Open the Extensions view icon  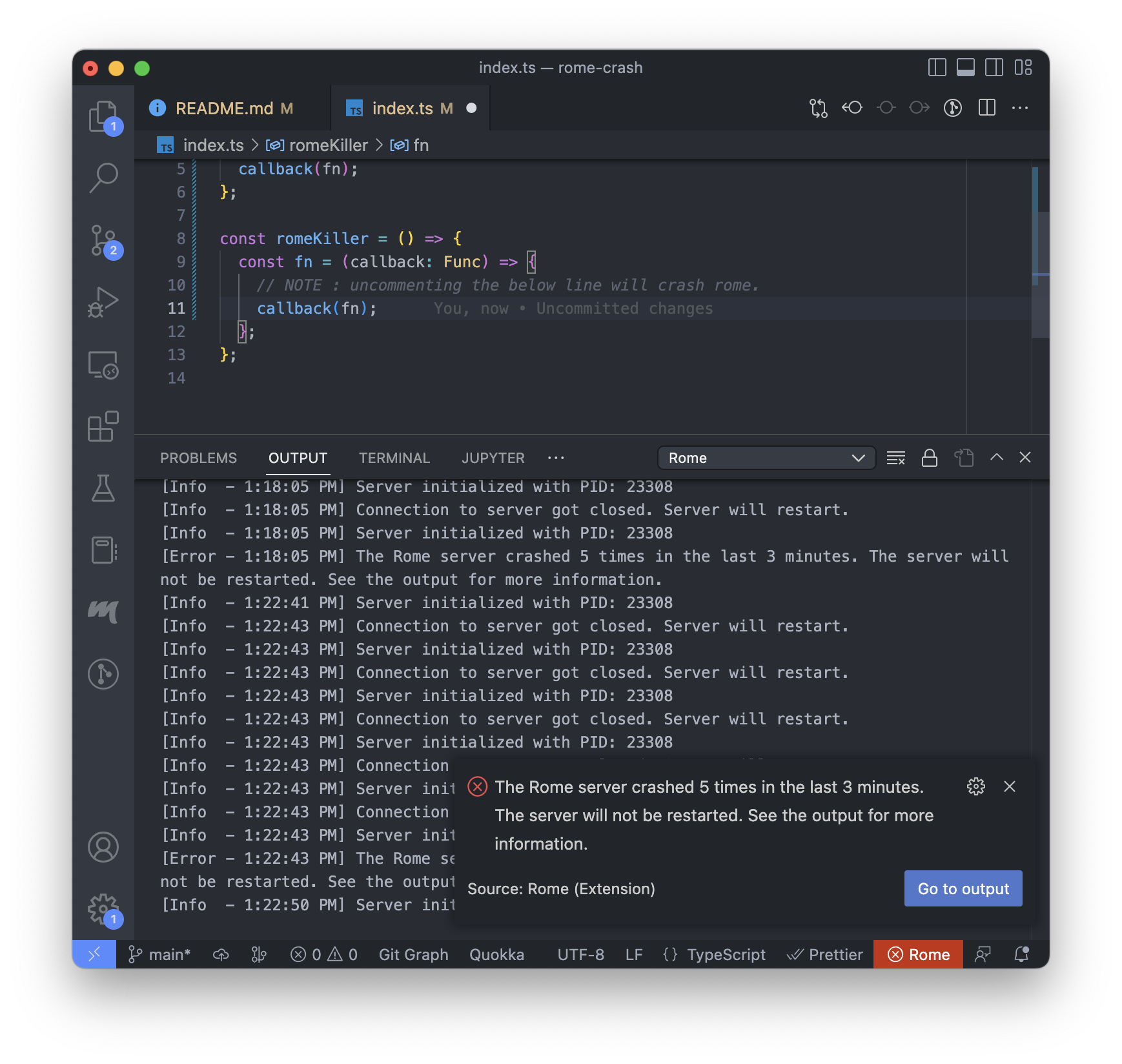(103, 426)
